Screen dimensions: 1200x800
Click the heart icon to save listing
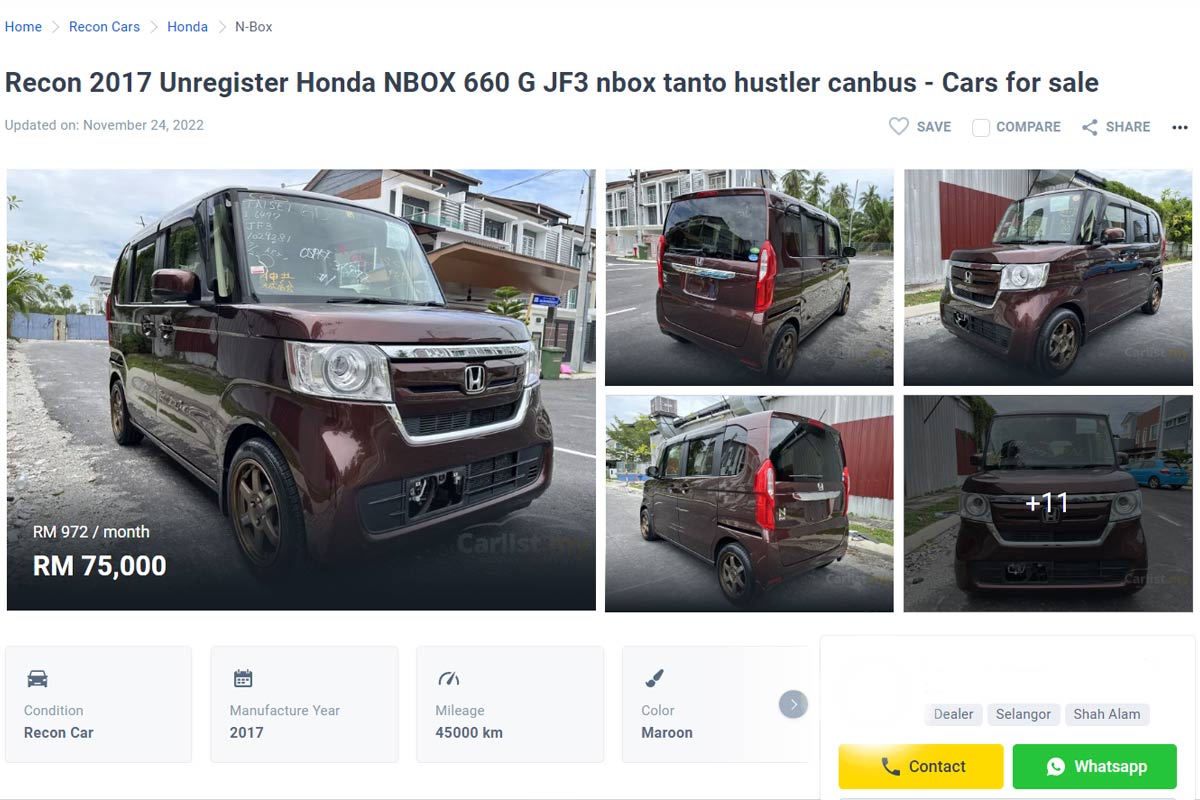click(x=899, y=127)
